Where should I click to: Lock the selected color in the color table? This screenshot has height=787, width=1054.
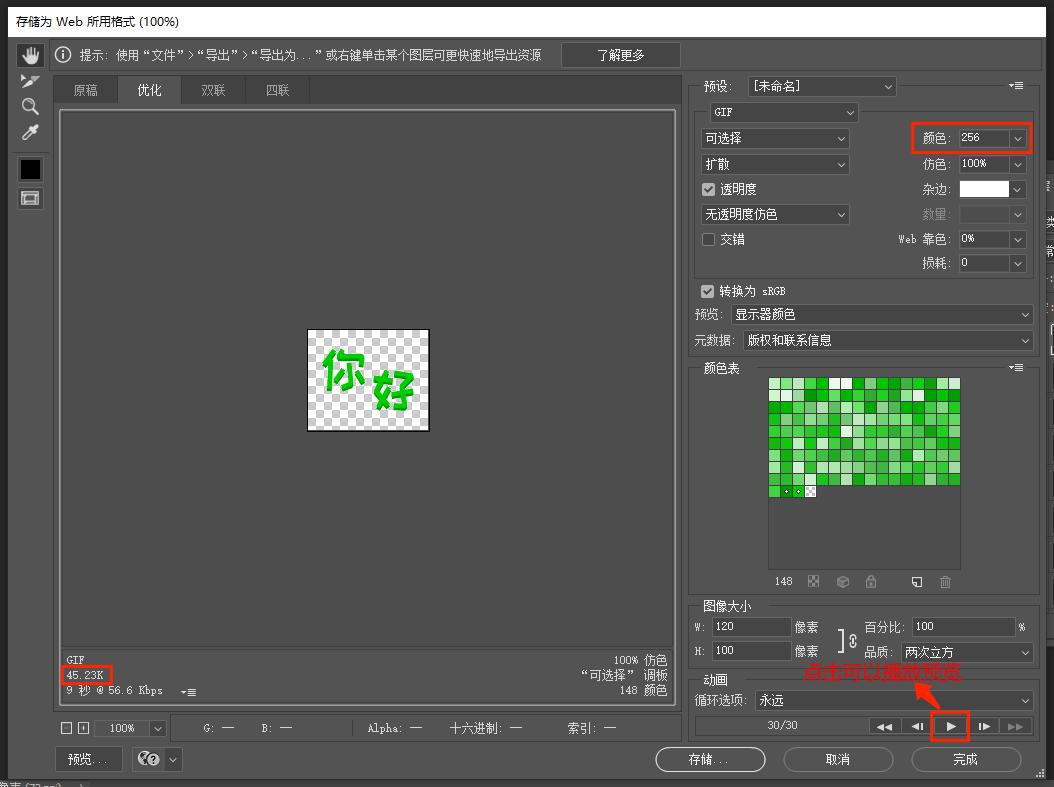pyautogui.click(x=871, y=581)
